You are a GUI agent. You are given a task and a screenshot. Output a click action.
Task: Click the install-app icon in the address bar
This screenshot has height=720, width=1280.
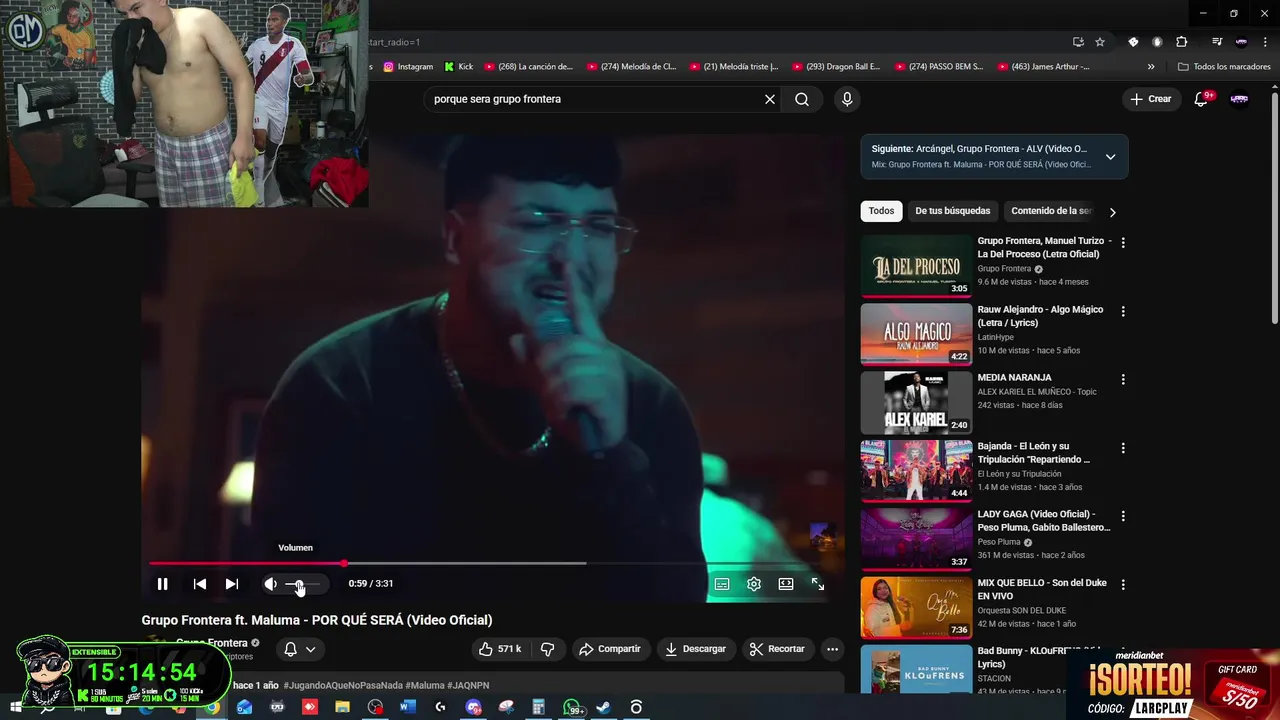1078,42
